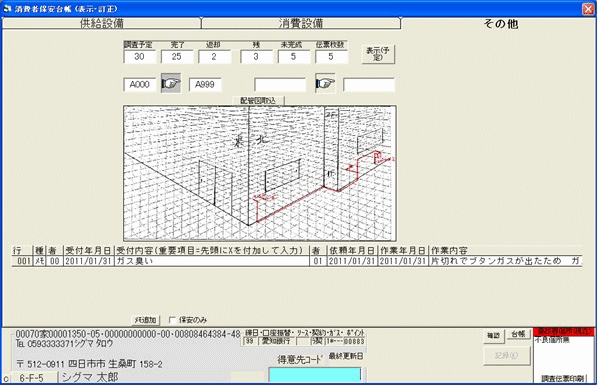Click the 配管図取込 button
This screenshot has height=386, width=598.
point(258,101)
